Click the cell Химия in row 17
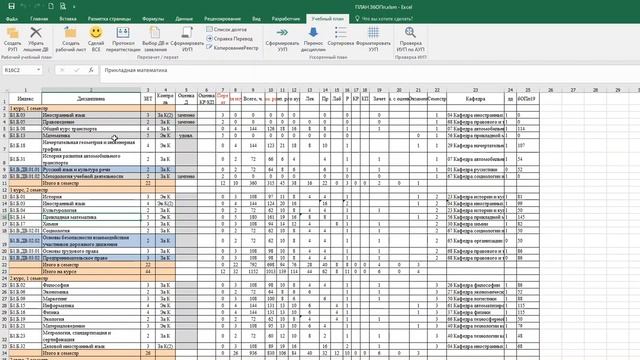Screen dimensions: 640x360 tap(91, 224)
